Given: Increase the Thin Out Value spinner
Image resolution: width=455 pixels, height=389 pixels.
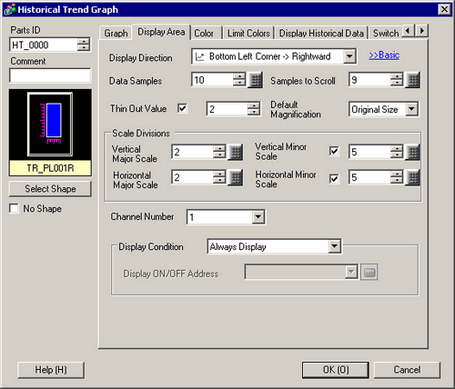Looking at the screenshot, I should (254, 106).
